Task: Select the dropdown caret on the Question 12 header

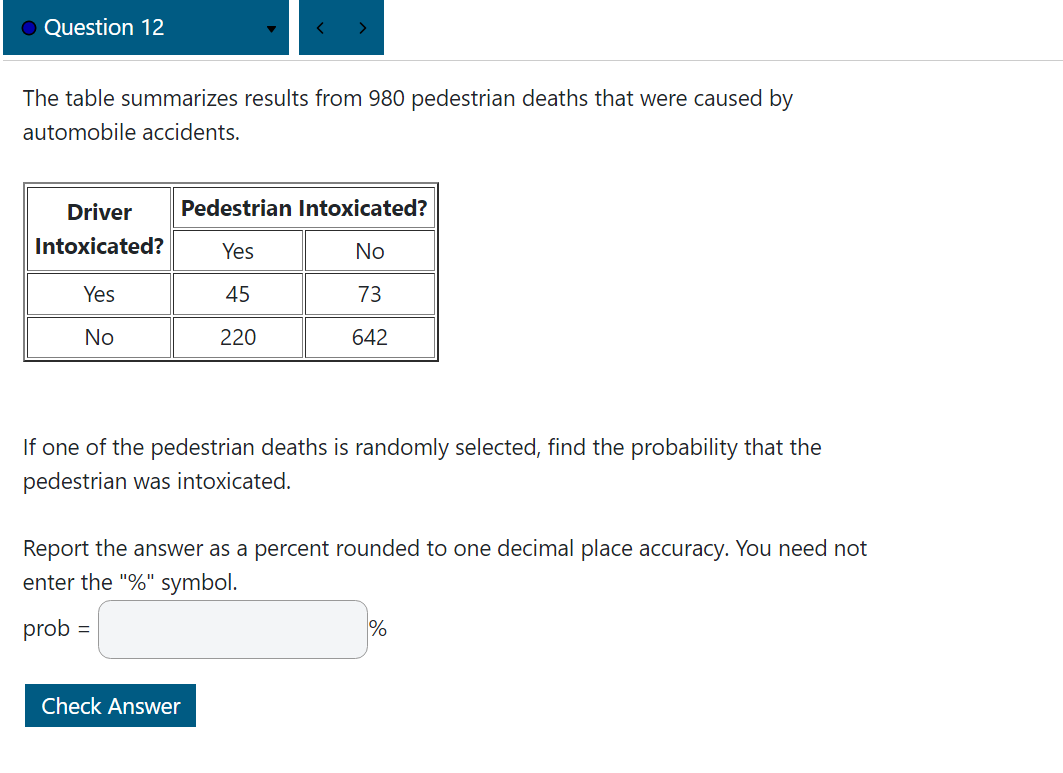Action: [x=269, y=30]
